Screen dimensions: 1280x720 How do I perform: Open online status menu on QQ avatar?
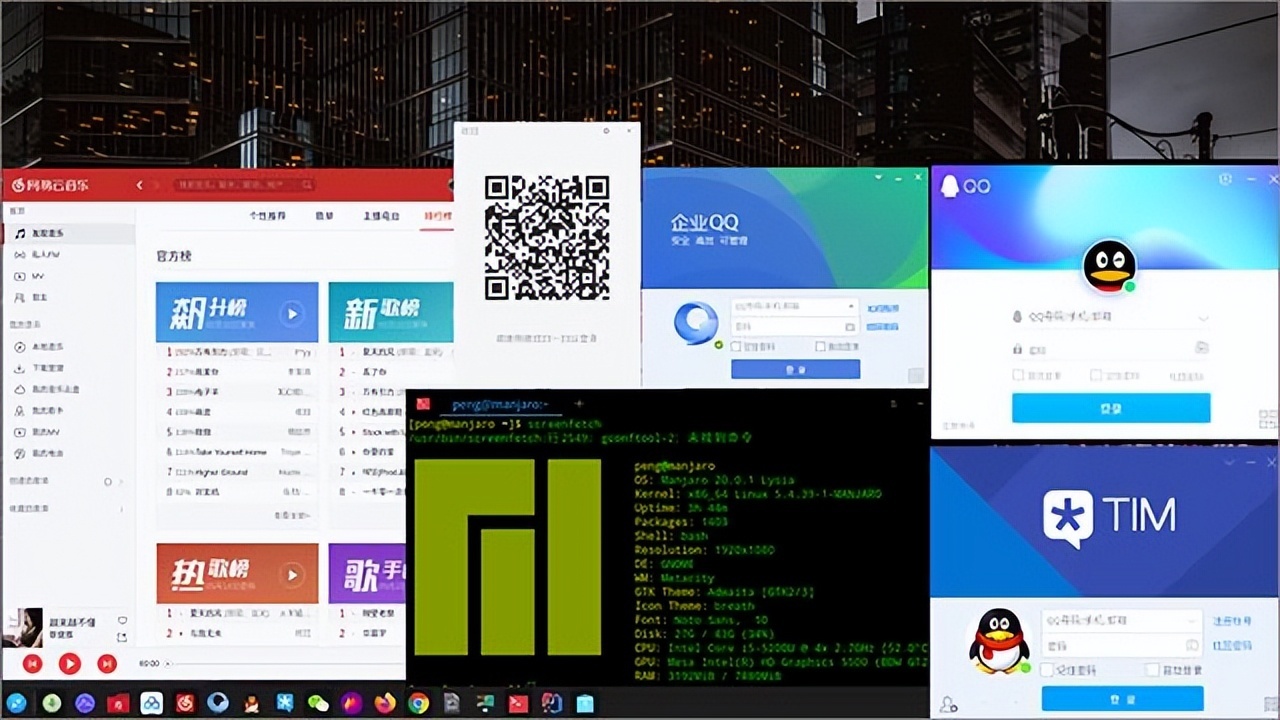pos(1129,287)
